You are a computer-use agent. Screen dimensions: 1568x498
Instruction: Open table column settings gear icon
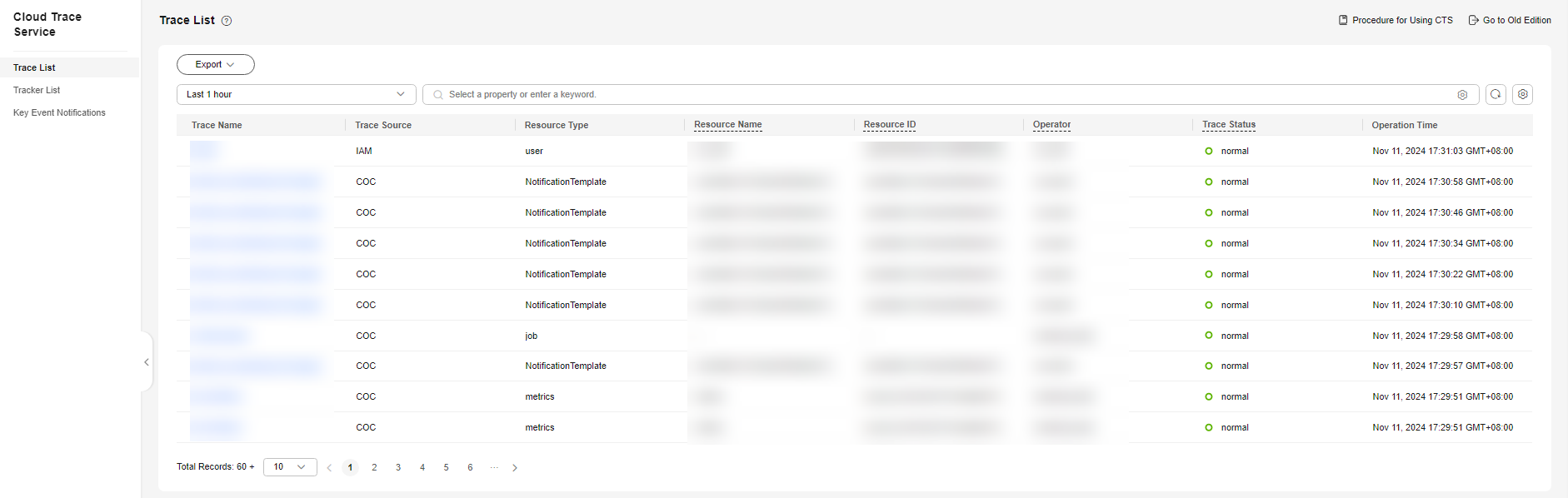1523,94
